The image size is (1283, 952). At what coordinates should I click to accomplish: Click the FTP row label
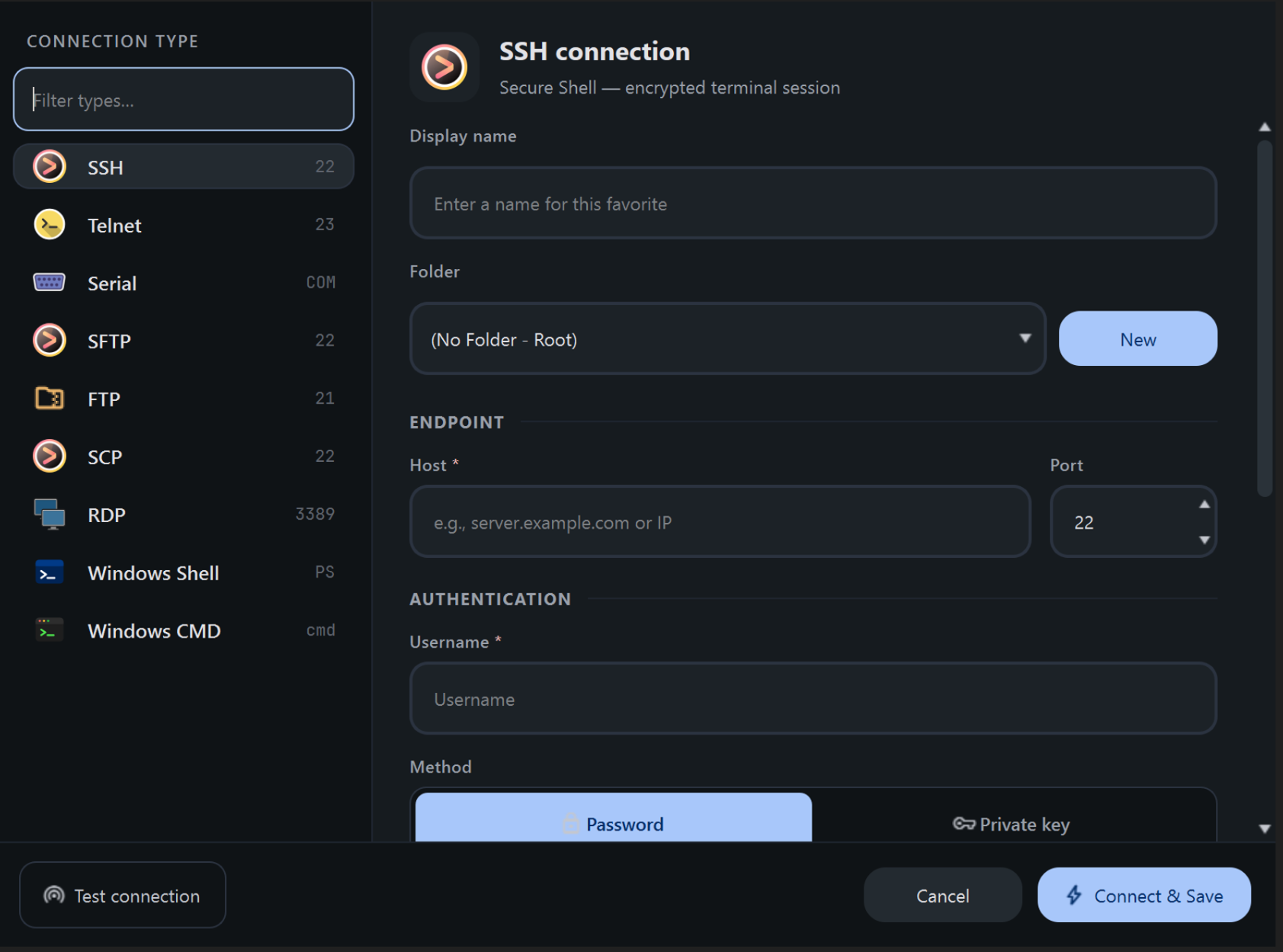(104, 399)
